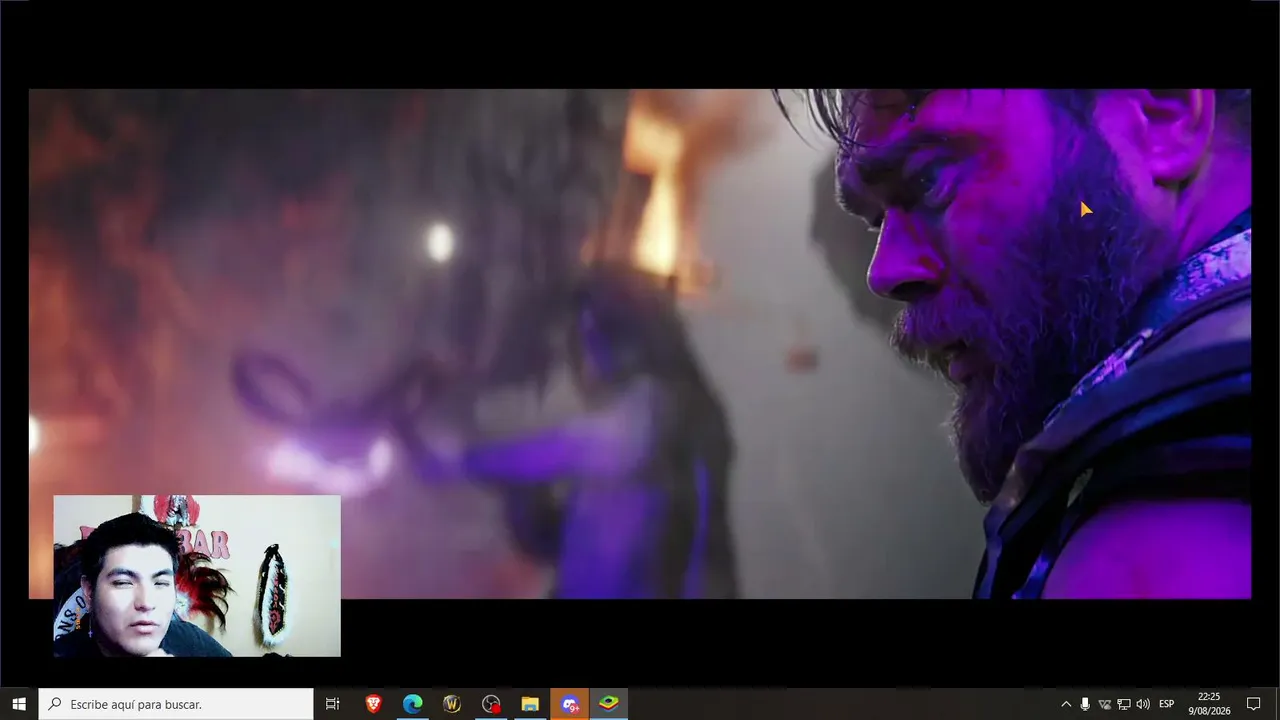Image resolution: width=1280 pixels, height=720 pixels.
Task: Open the cloud sync tray icon
Action: click(x=1105, y=704)
